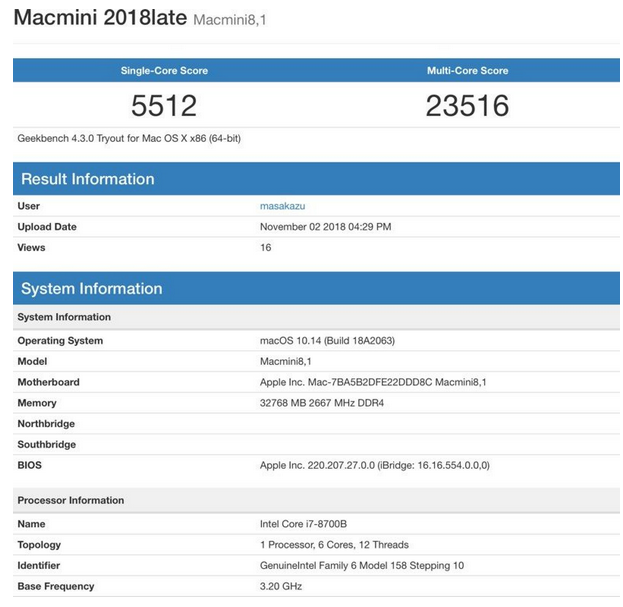623x607 pixels.
Task: Click the Identifier label
Action: [39, 565]
